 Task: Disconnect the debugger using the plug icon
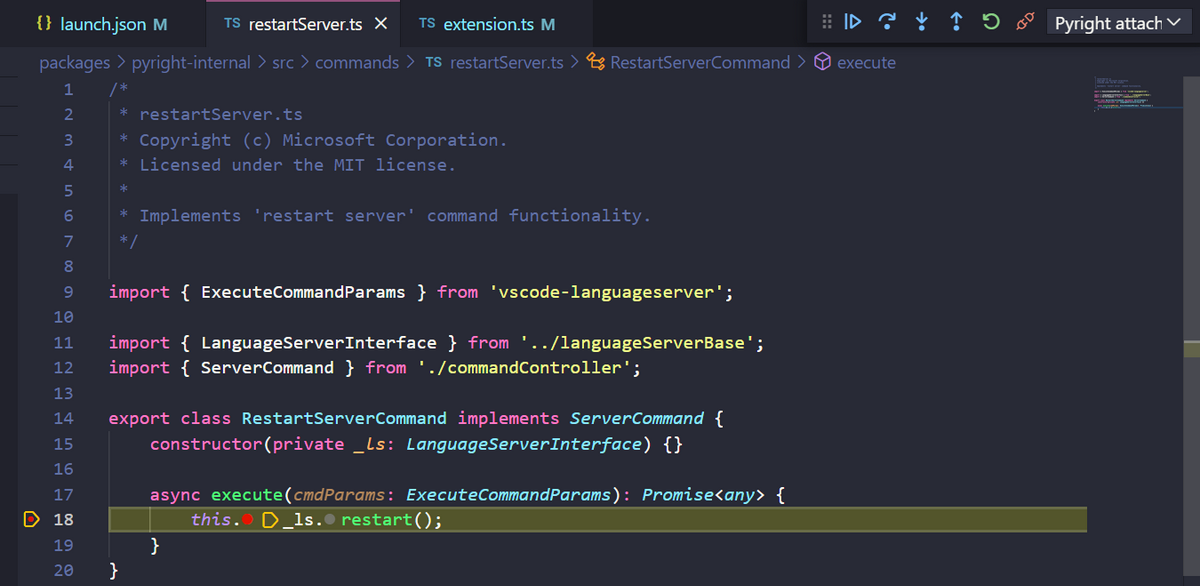(1024, 22)
